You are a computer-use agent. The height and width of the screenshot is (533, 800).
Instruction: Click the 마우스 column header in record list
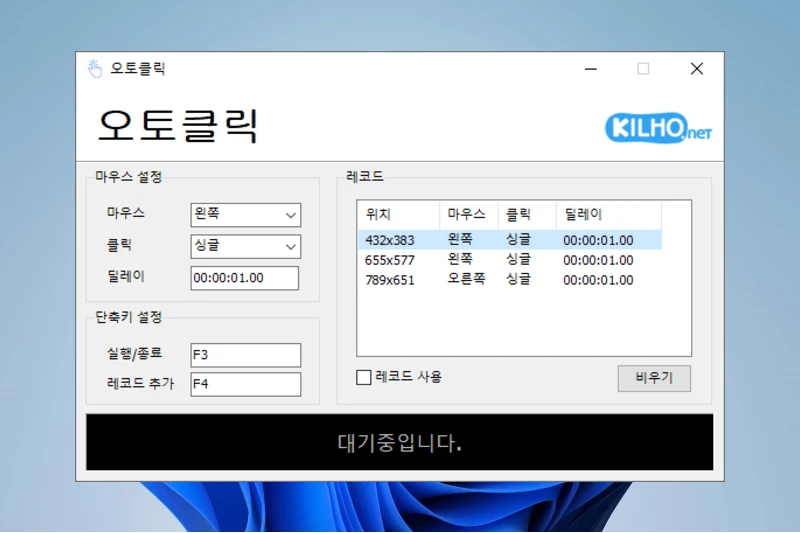click(x=468, y=215)
